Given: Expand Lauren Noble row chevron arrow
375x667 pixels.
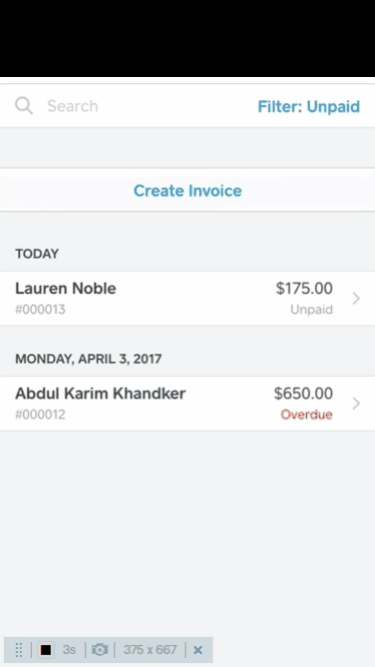Looking at the screenshot, I should click(357, 299).
